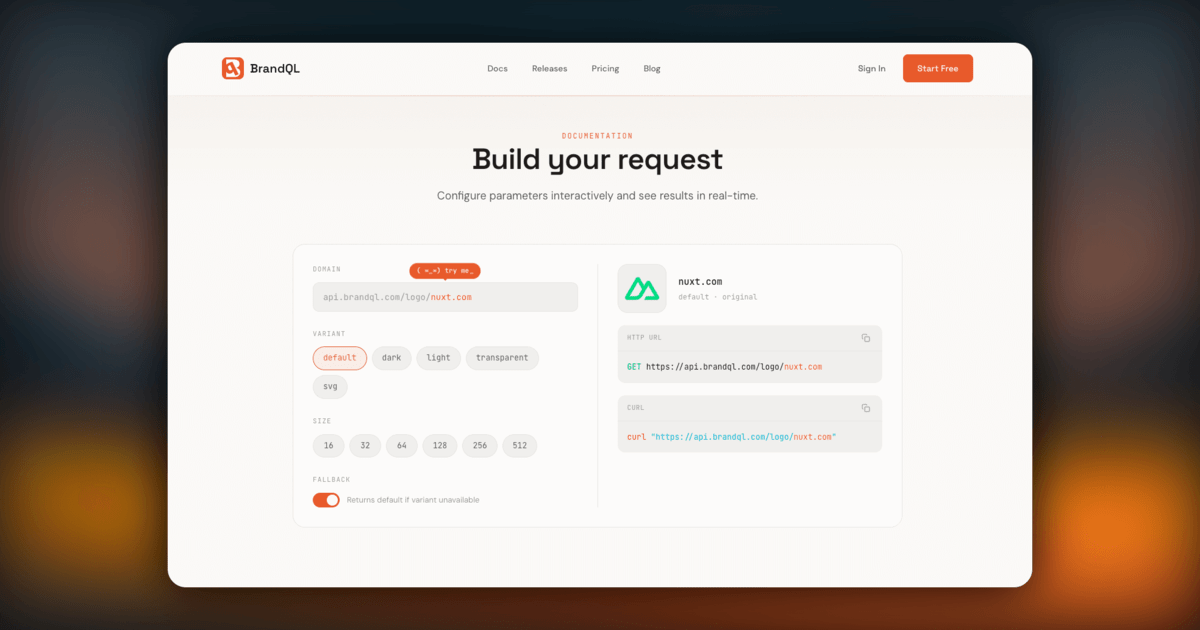Click the curl command text
Image resolution: width=1200 pixels, height=630 pixels.
point(732,437)
